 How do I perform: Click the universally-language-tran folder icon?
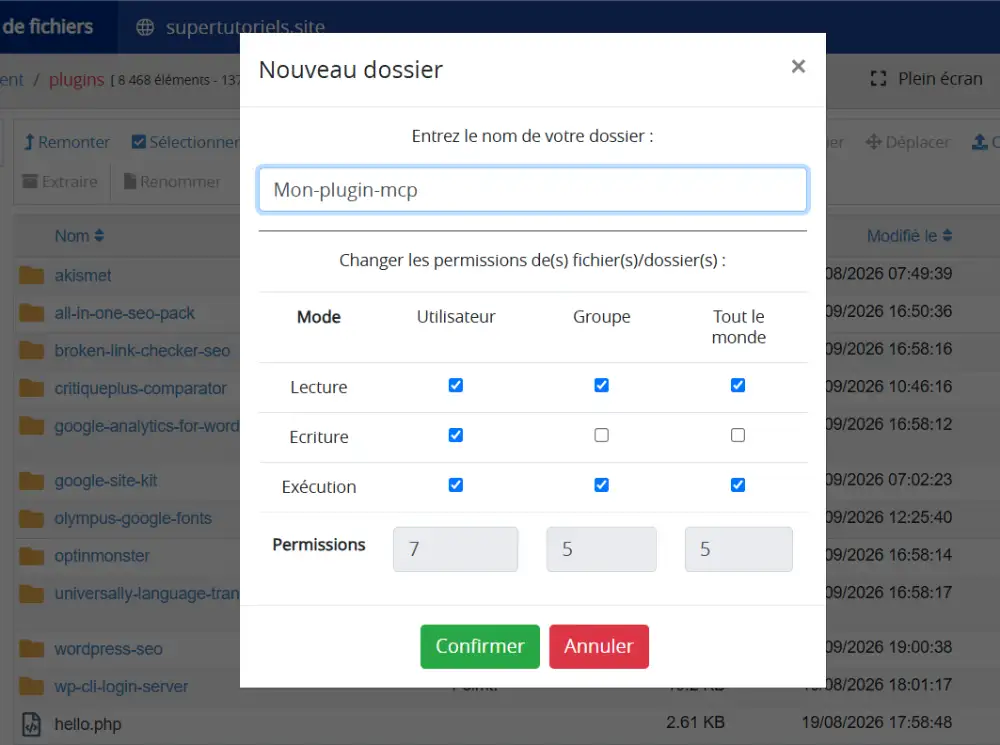pos(31,594)
